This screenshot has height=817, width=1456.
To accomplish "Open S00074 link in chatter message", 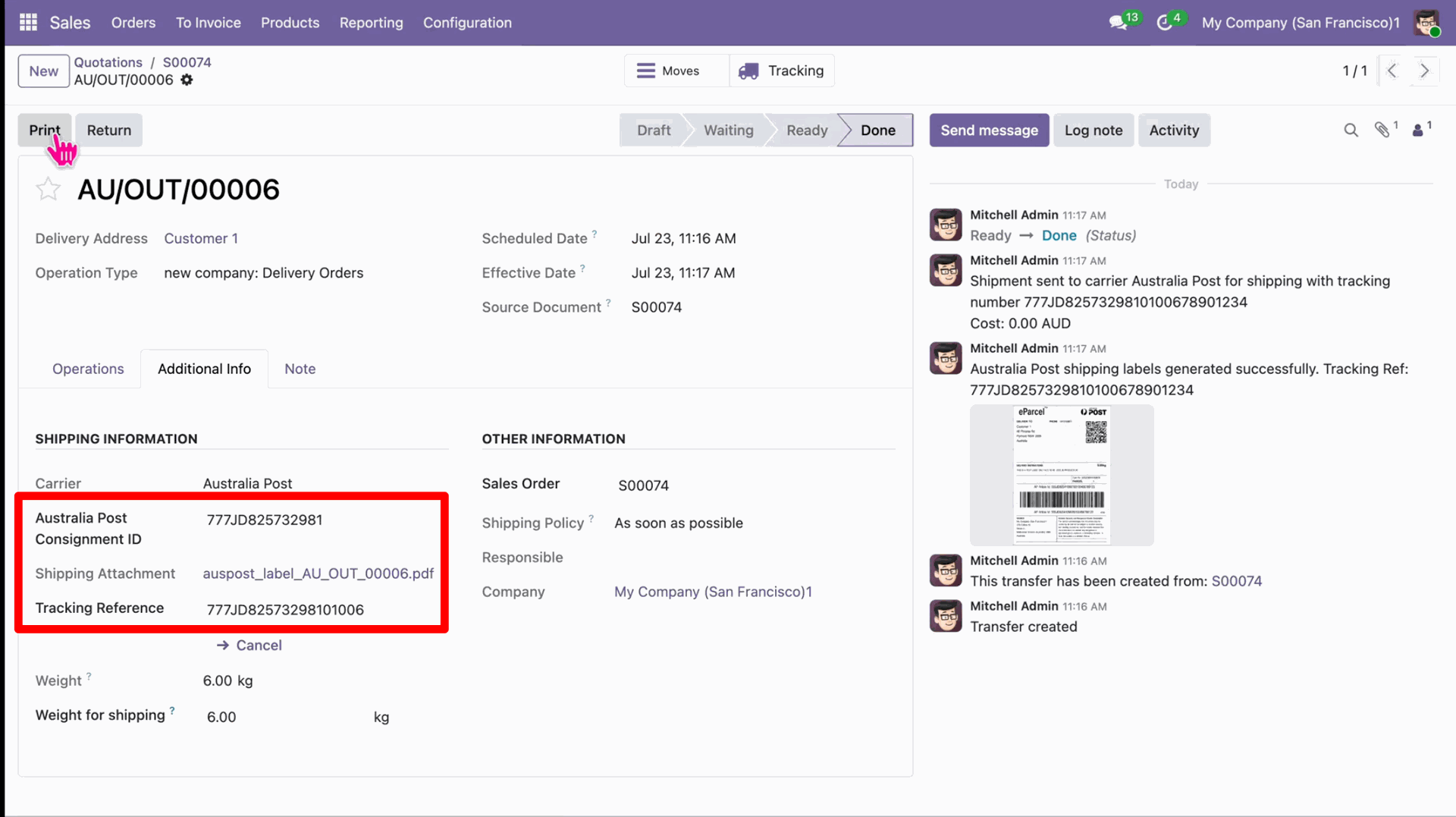I will 1237,582.
